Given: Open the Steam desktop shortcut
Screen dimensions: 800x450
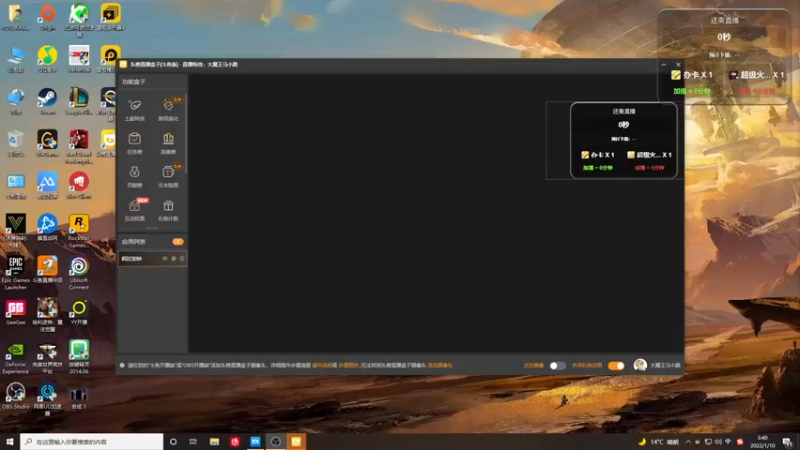Looking at the screenshot, I should point(47,102).
